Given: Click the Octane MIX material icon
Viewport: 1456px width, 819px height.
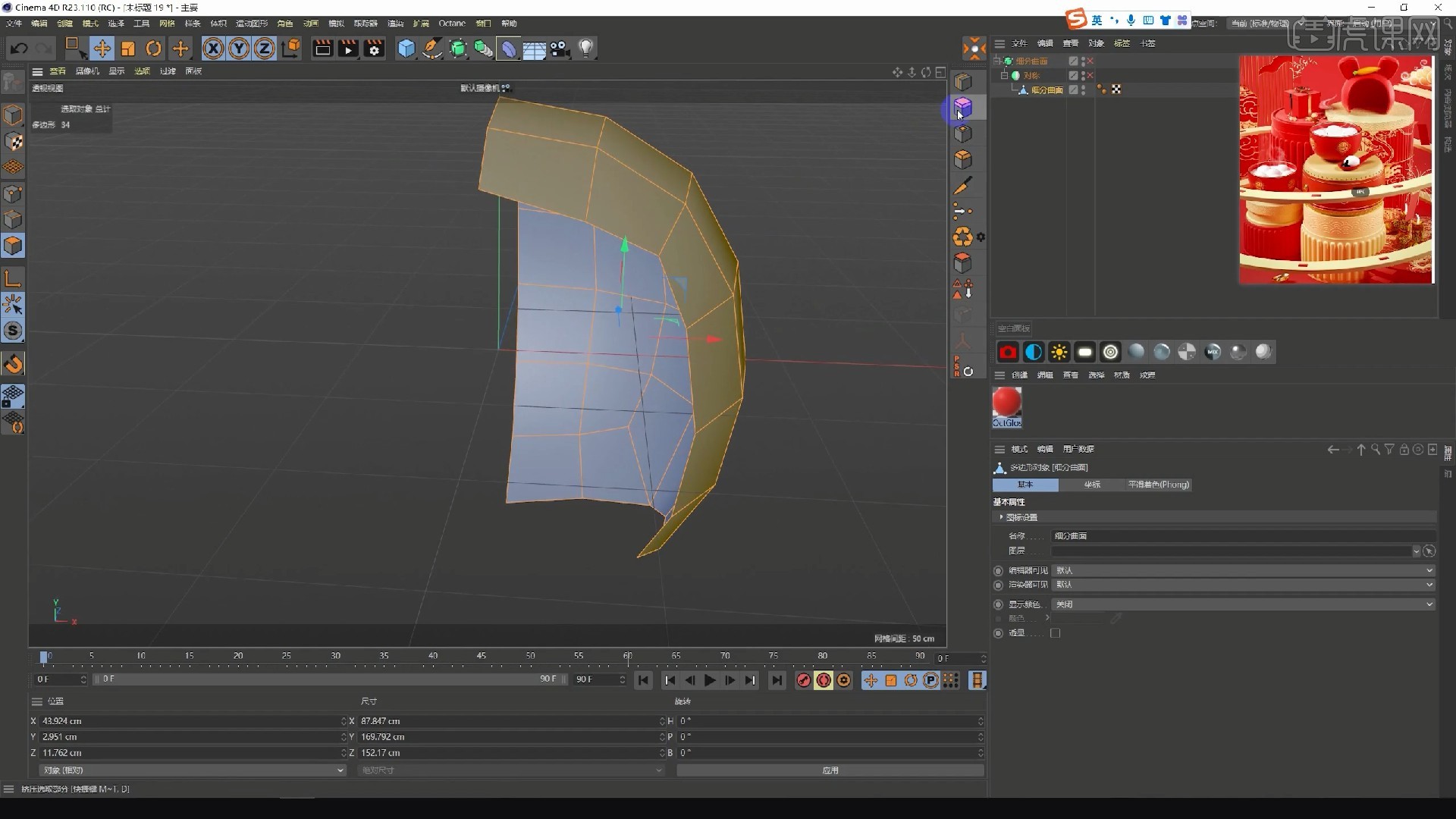Looking at the screenshot, I should [1213, 352].
